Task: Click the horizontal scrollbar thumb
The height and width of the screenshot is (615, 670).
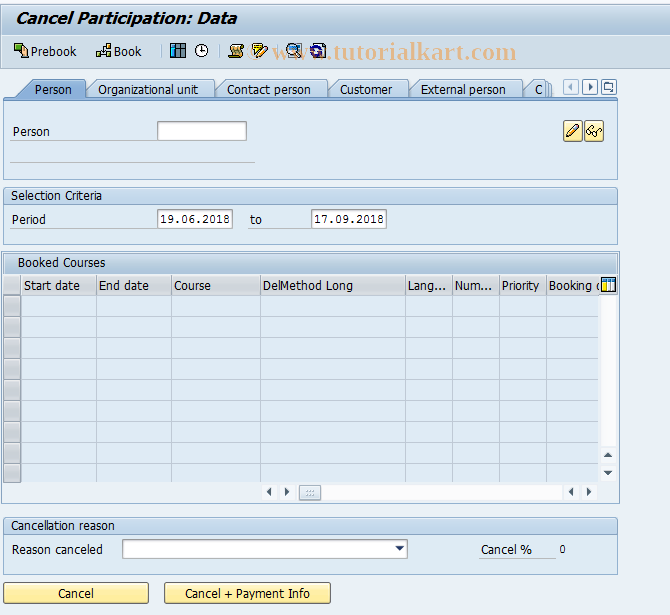Action: click(310, 492)
